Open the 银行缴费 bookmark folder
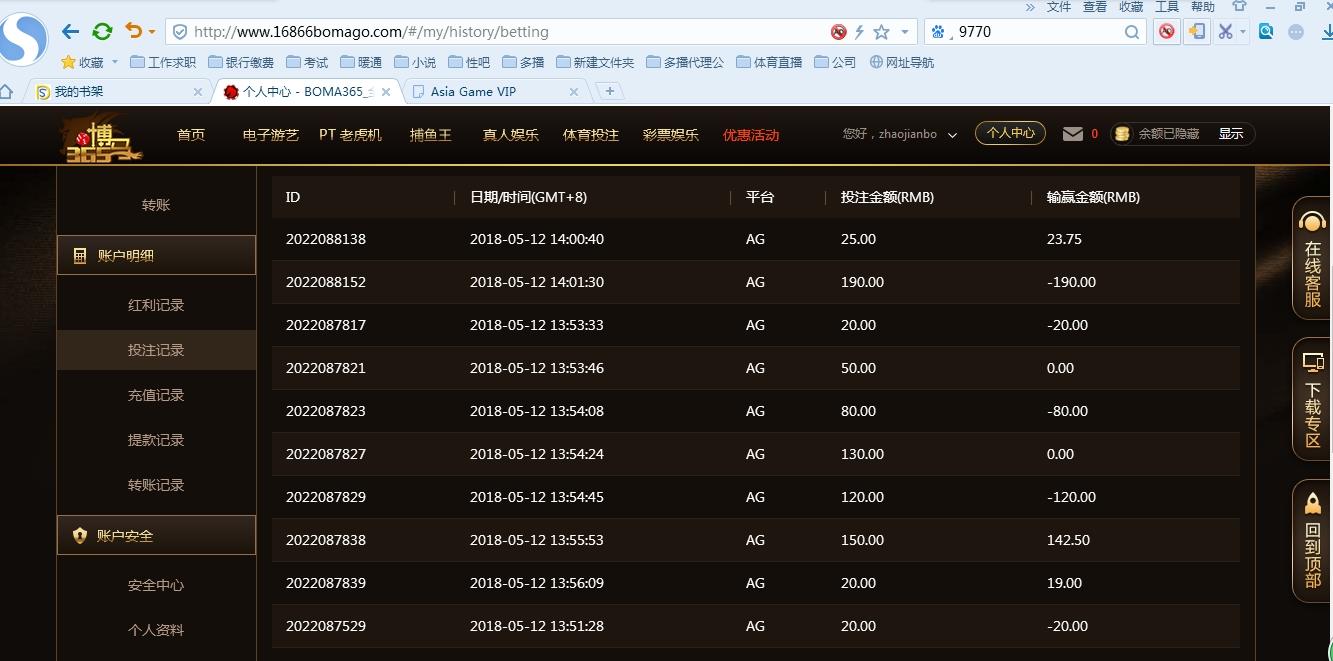 tap(241, 62)
